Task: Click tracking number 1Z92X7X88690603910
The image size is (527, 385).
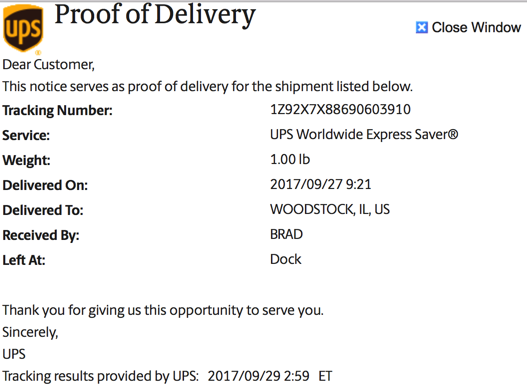Action: (340, 110)
